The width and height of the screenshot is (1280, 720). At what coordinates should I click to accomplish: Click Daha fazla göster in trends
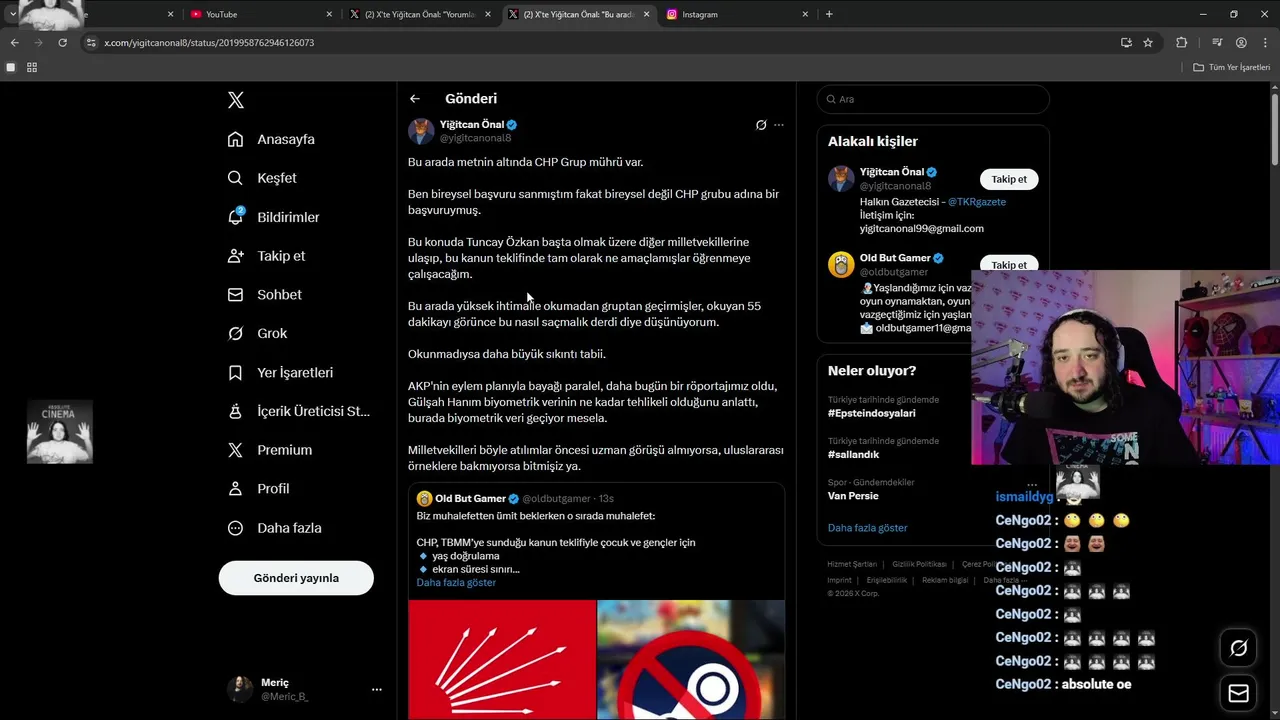(867, 528)
